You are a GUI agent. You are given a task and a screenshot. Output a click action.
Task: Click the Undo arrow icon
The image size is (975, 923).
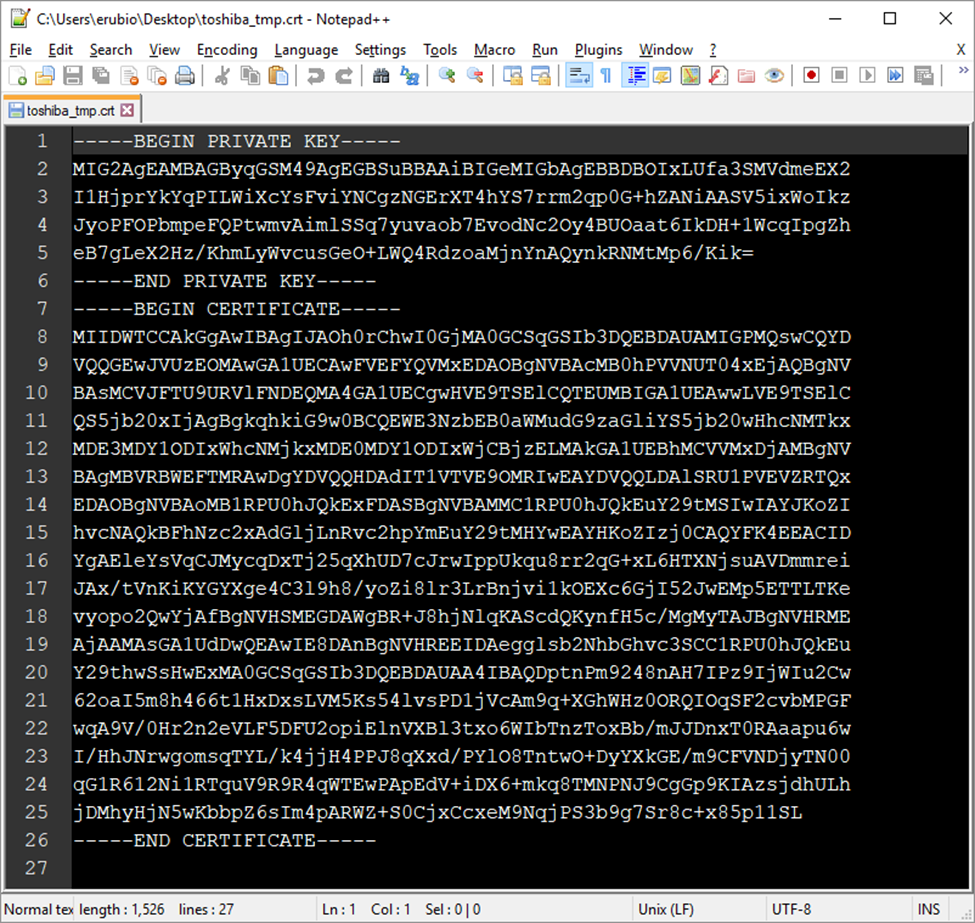point(315,76)
